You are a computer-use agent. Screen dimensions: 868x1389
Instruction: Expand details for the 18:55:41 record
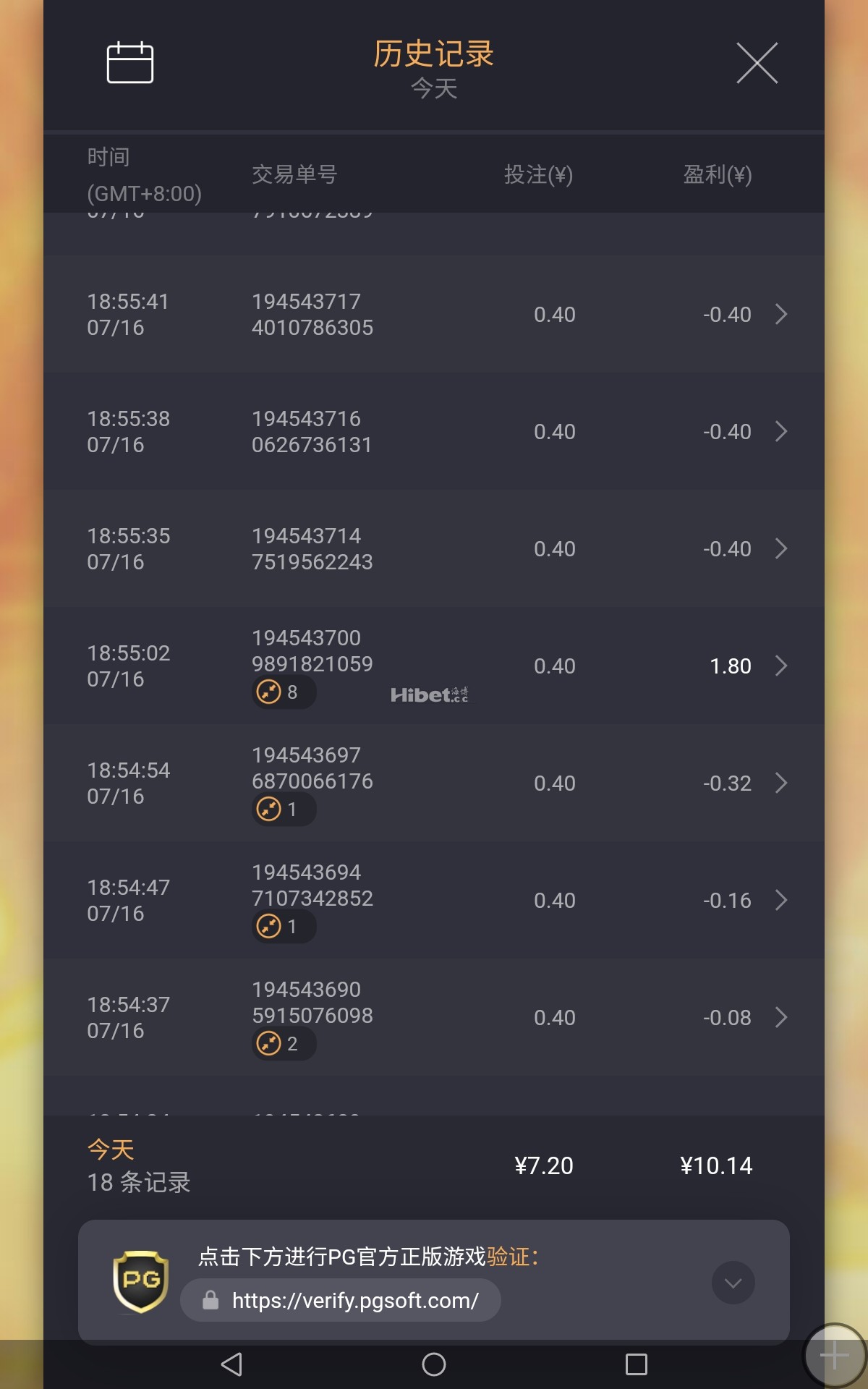780,315
